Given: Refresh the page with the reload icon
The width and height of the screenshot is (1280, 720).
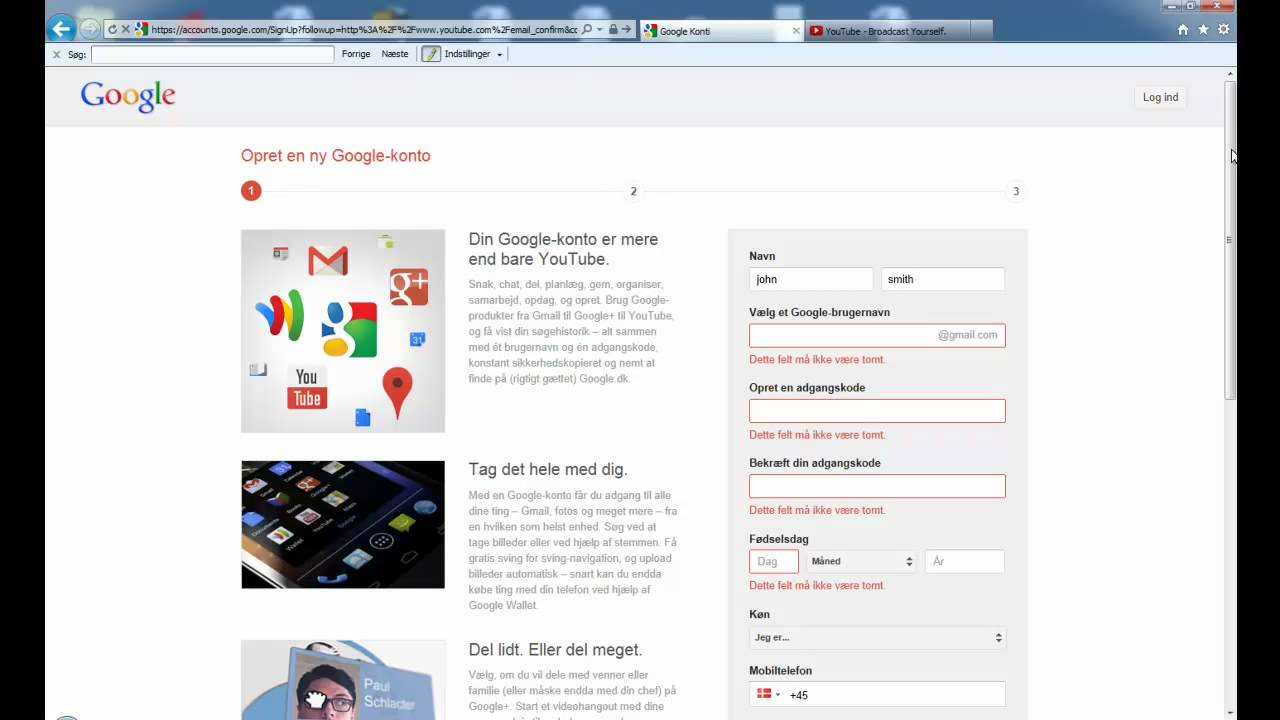Looking at the screenshot, I should click(x=111, y=30).
